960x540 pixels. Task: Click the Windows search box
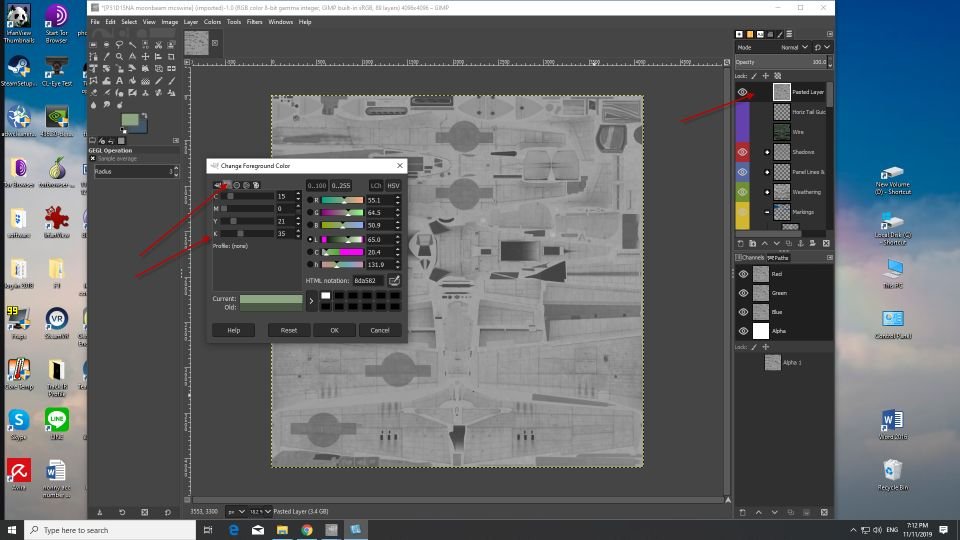click(x=110, y=530)
